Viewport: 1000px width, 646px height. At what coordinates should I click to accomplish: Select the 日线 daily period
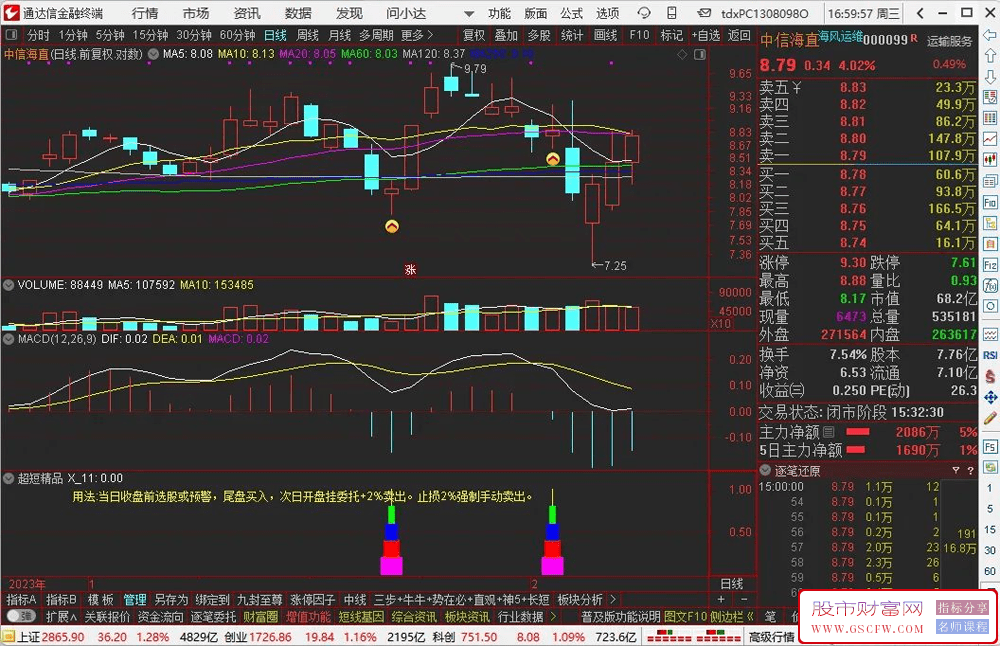pyautogui.click(x=275, y=35)
